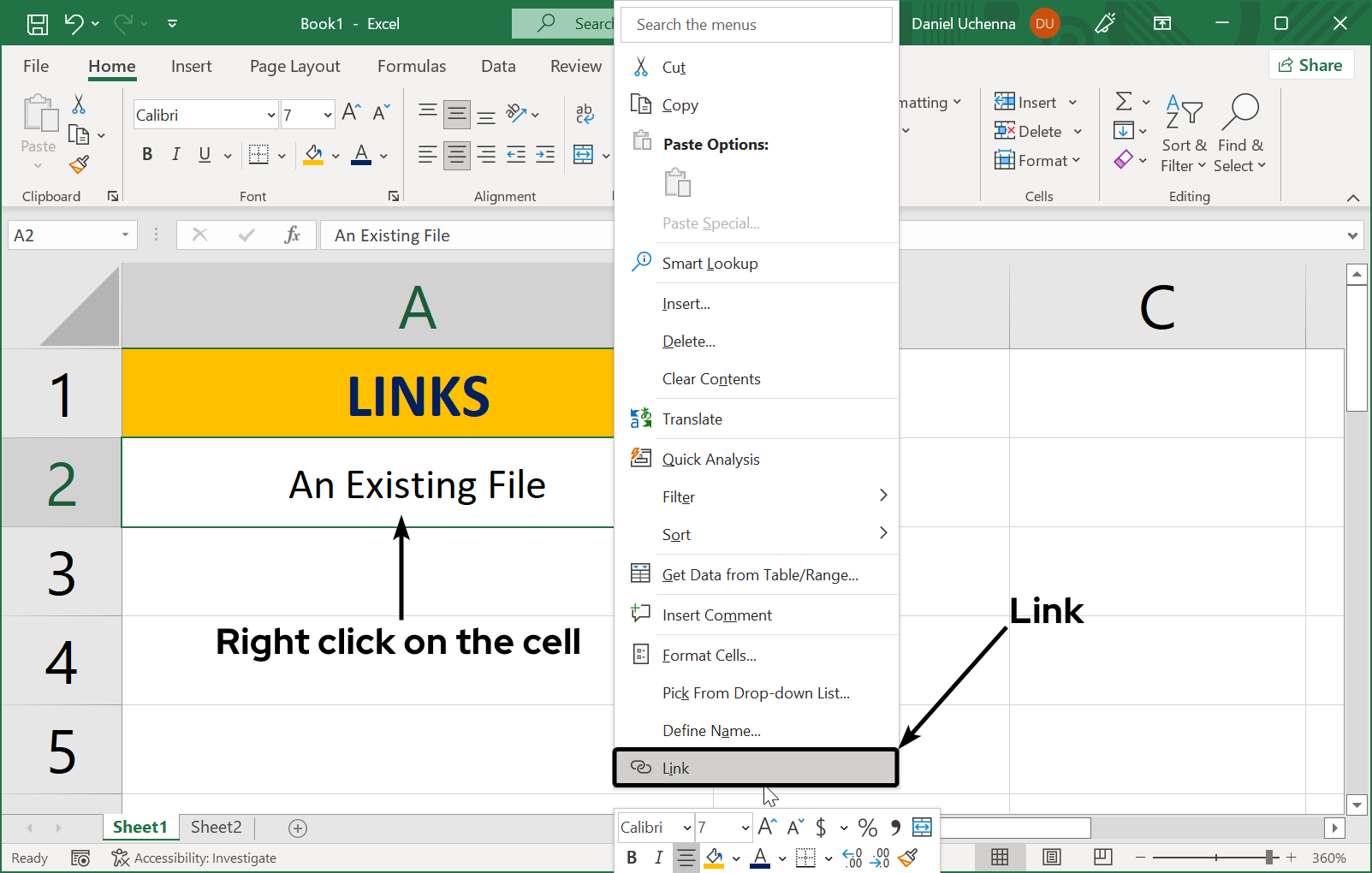This screenshot has width=1372, height=873.
Task: Click the Format Painter icon
Action: (x=79, y=164)
